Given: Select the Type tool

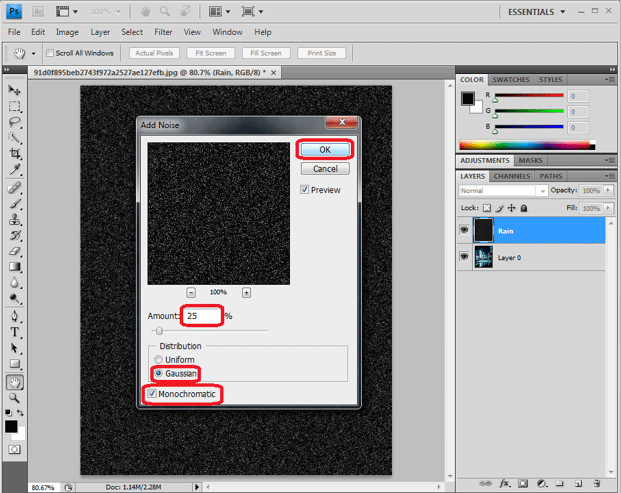Looking at the screenshot, I should coord(15,332).
